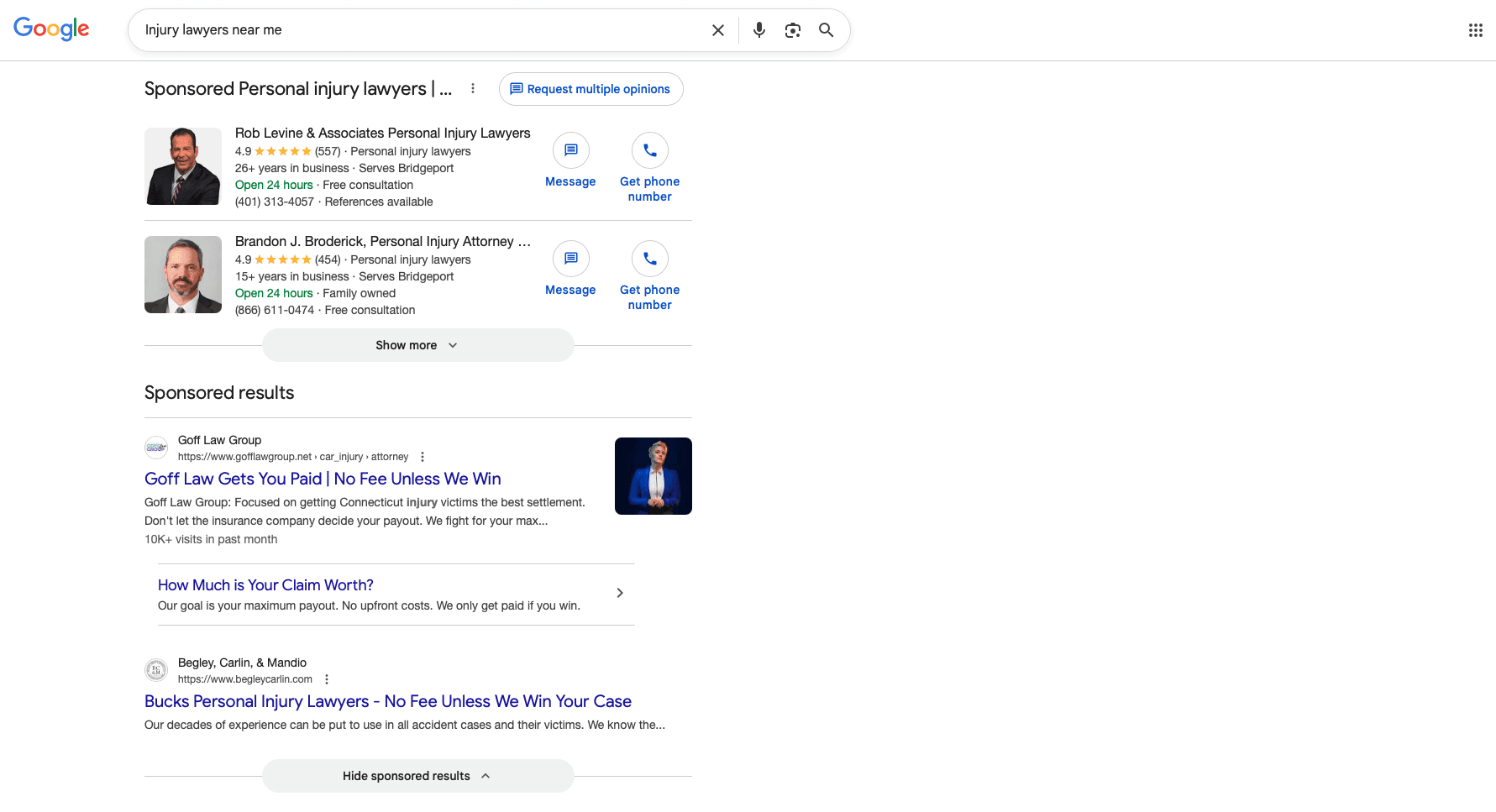Click the begleycarlin.com URL text
This screenshot has height=812, width=1496.
pos(245,679)
